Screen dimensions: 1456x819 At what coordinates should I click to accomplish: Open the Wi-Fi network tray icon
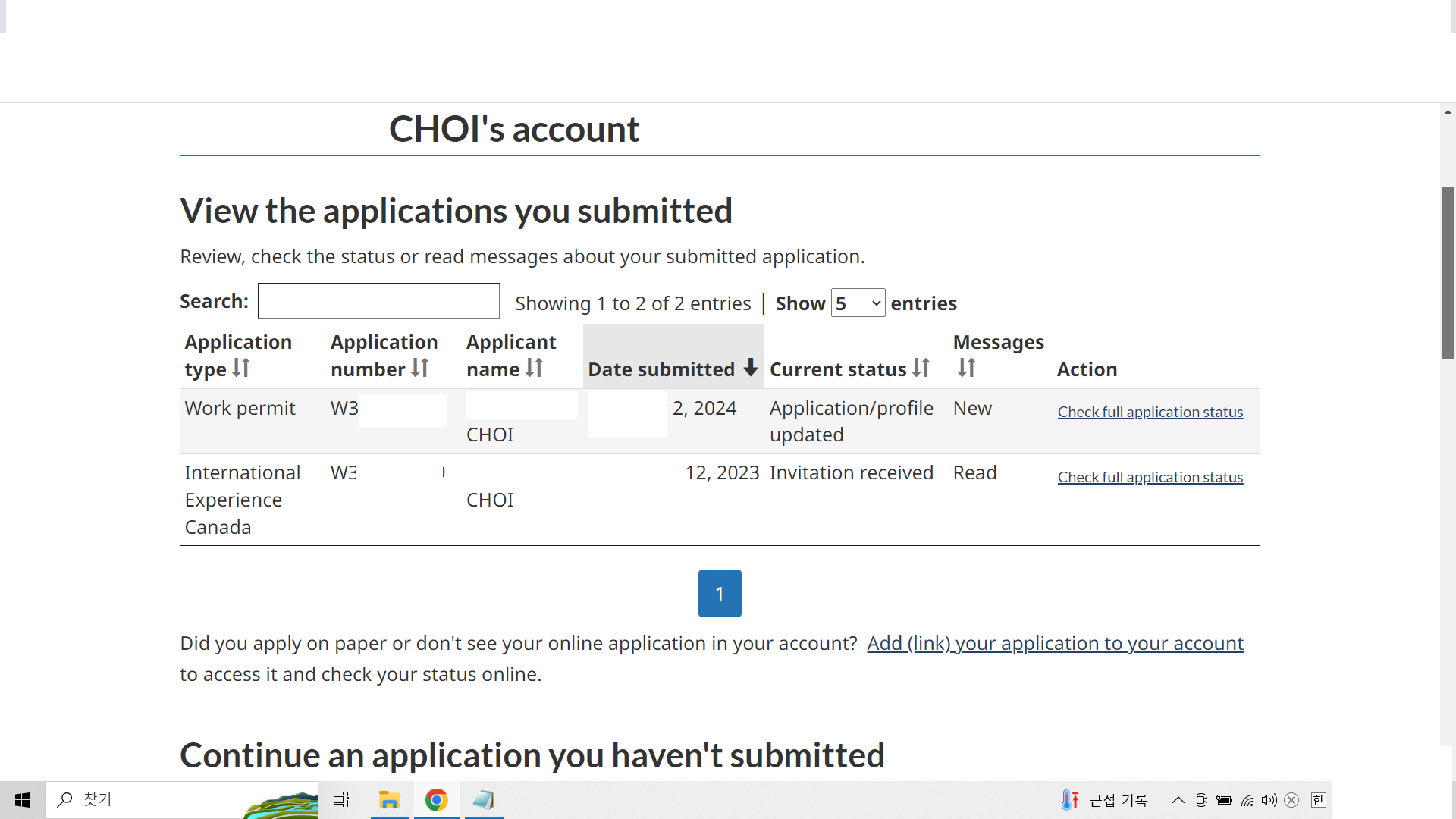(1247, 800)
